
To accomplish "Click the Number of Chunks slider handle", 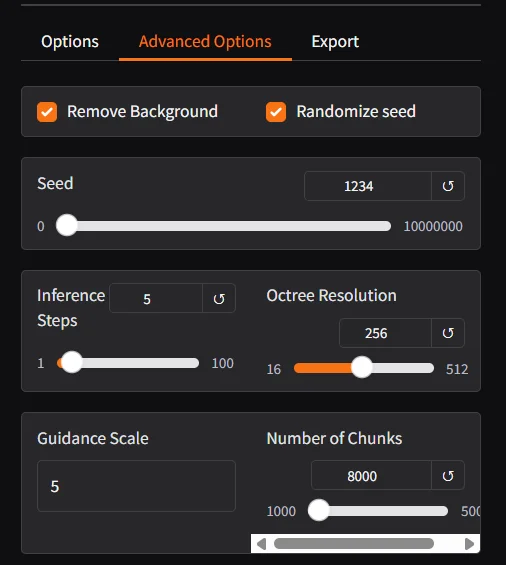I will [319, 510].
